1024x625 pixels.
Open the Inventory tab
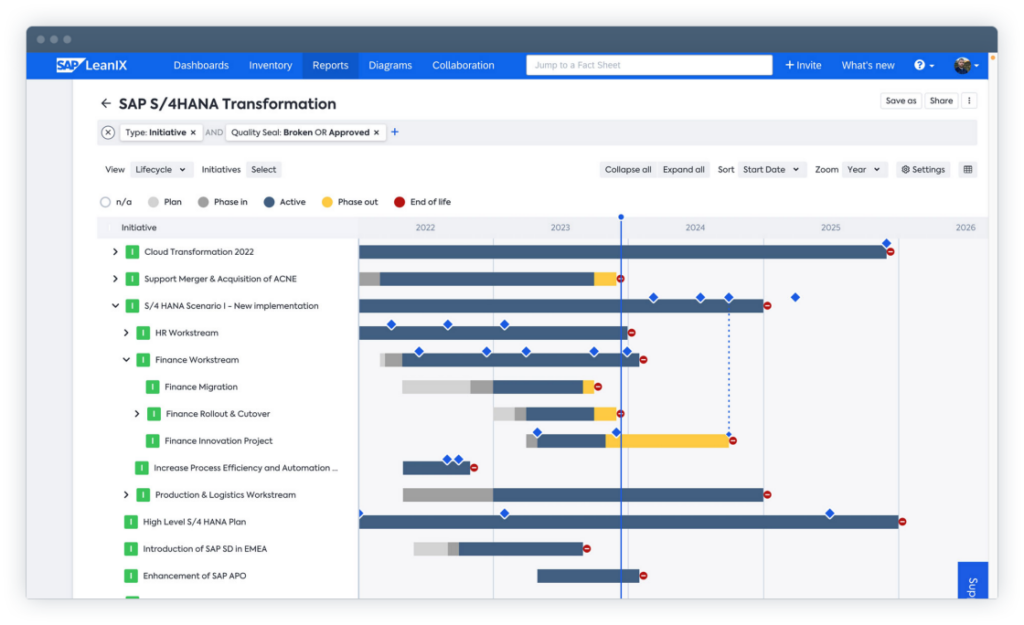[270, 65]
